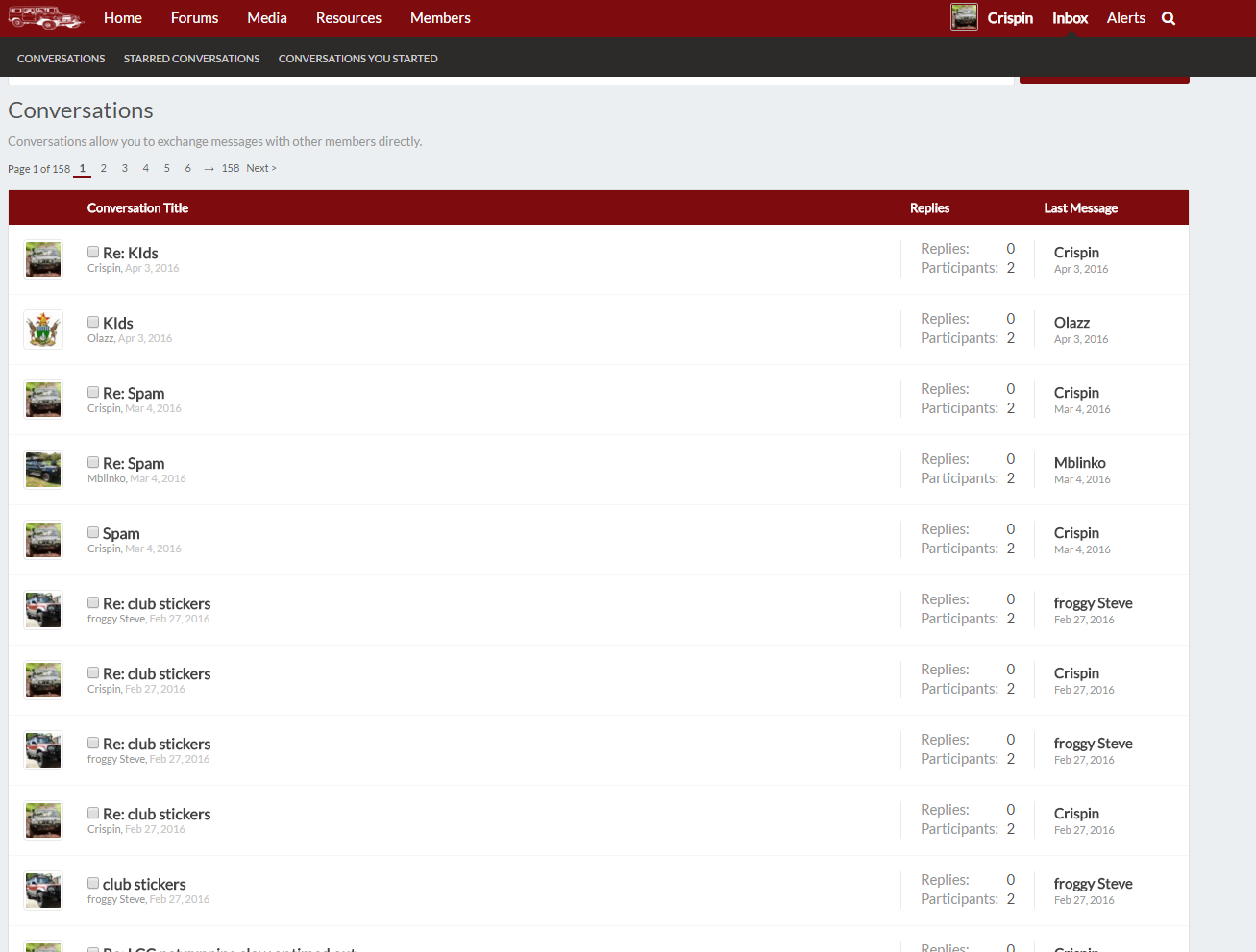This screenshot has height=952, width=1256.
Task: Check the 'Spam' conversation checkbox
Action: coord(93,532)
